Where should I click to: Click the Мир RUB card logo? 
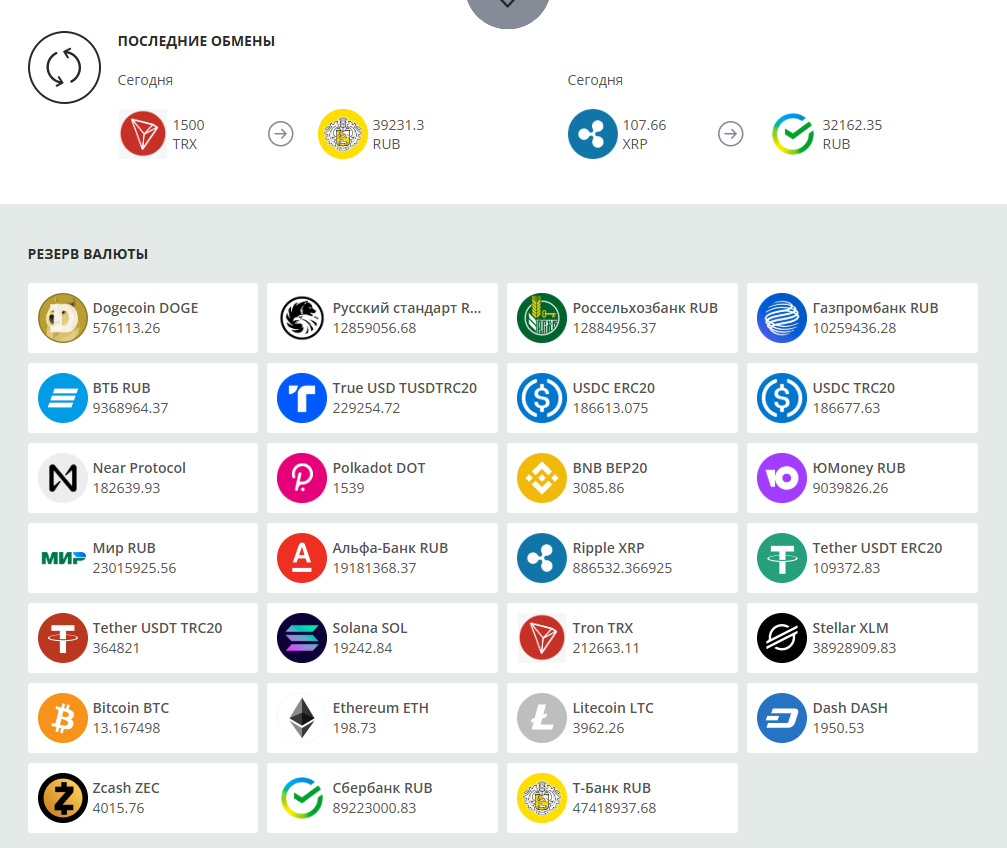pyautogui.click(x=63, y=558)
